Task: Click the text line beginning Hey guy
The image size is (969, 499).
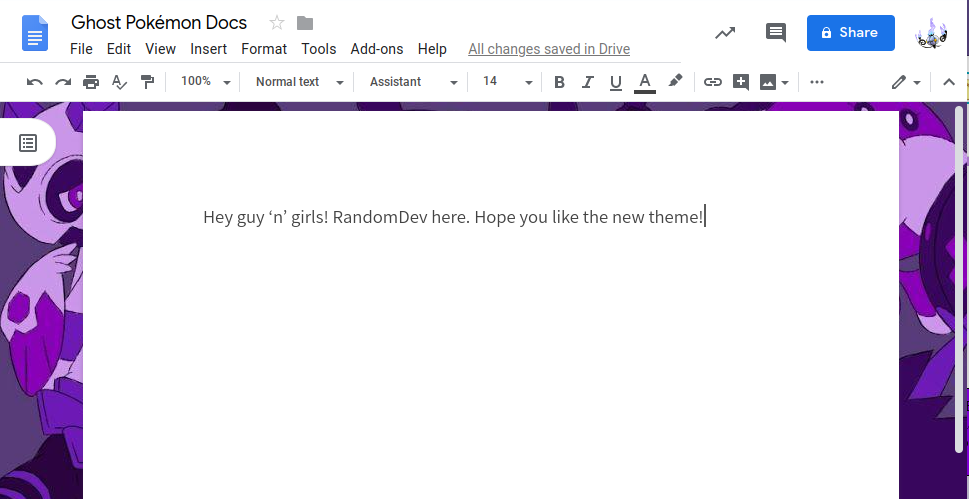Action: 453,218
